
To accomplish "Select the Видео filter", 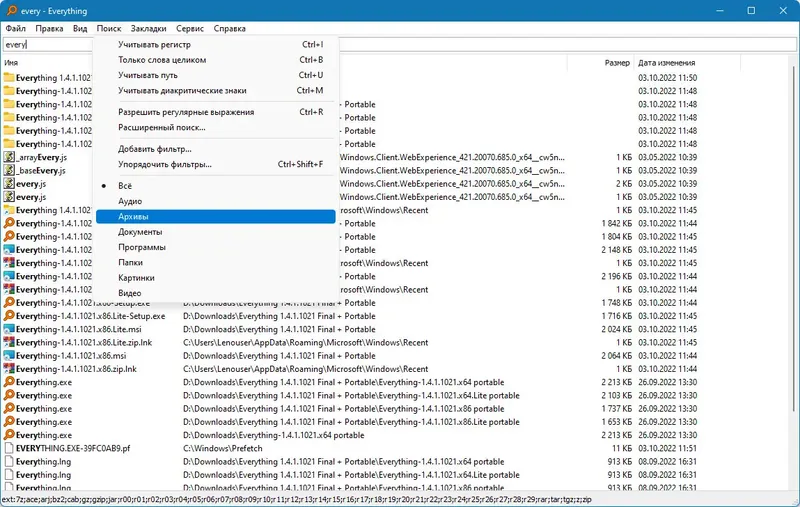I will click(x=216, y=293).
